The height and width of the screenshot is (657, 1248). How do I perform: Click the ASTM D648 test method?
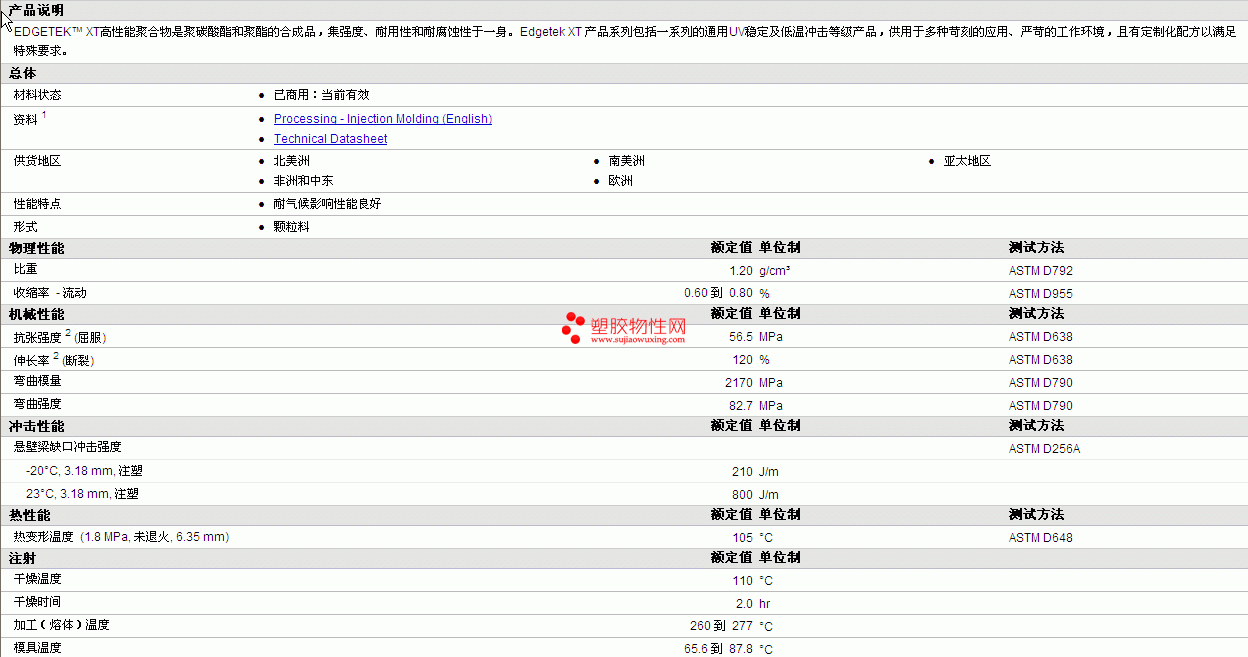(1041, 538)
